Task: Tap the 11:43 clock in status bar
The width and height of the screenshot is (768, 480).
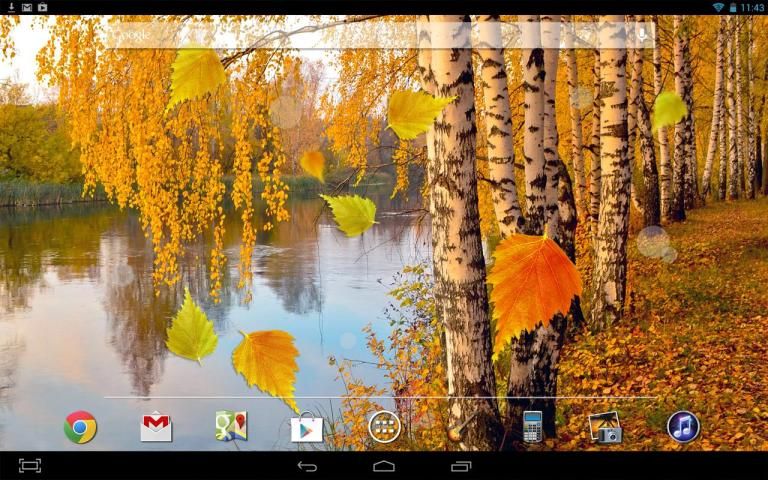Action: [753, 7]
